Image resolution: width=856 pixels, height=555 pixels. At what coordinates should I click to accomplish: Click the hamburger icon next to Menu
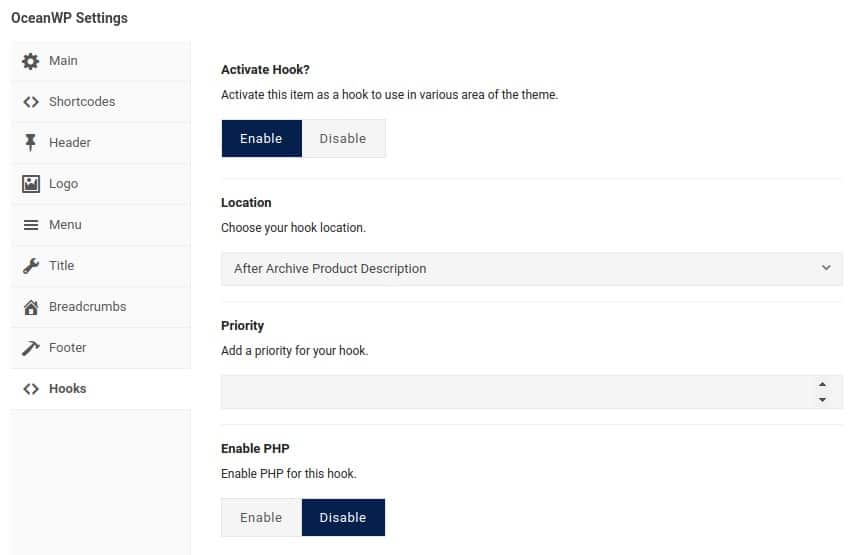click(31, 225)
